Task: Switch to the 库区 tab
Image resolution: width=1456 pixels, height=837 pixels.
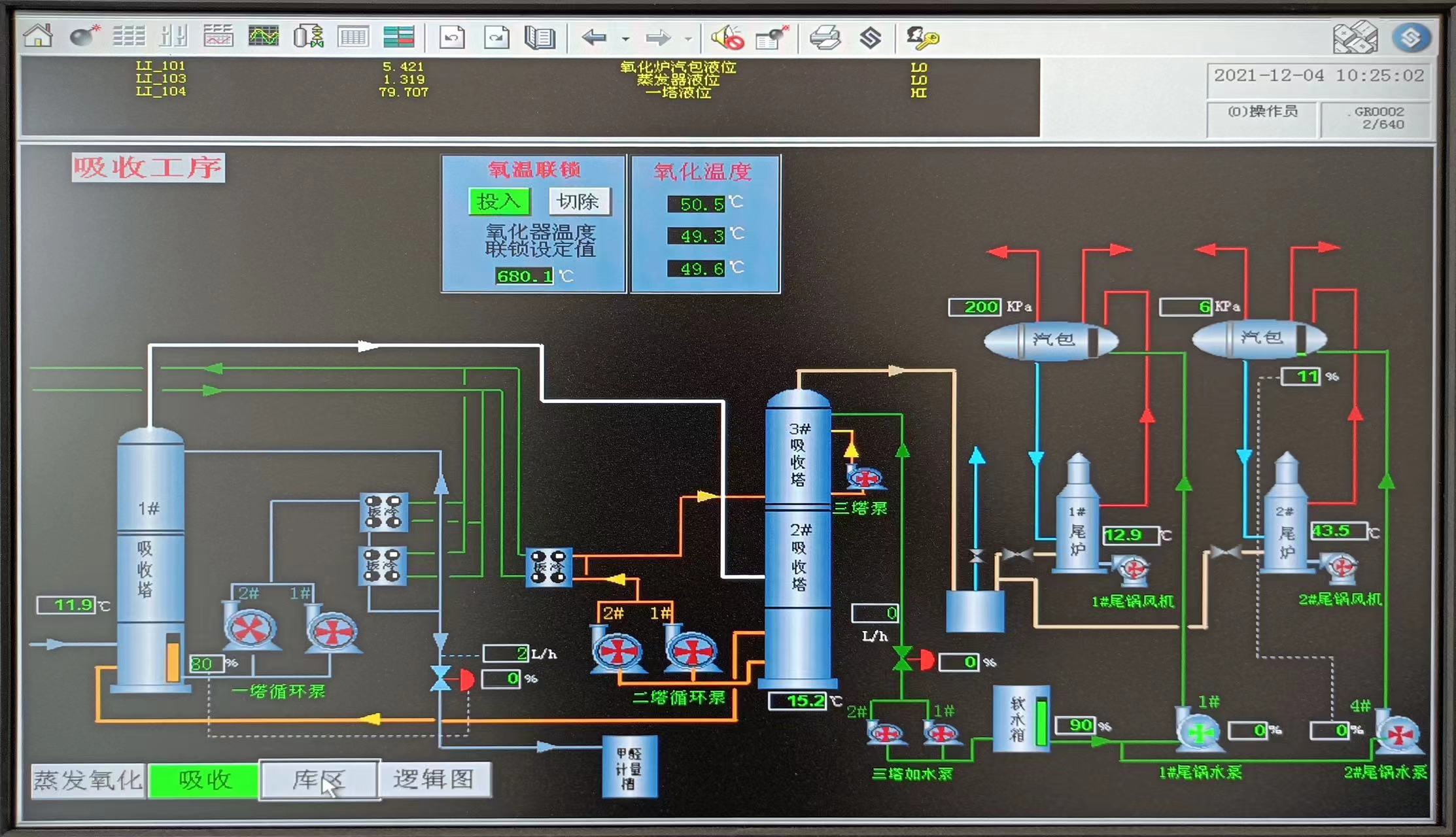Action: tap(319, 779)
